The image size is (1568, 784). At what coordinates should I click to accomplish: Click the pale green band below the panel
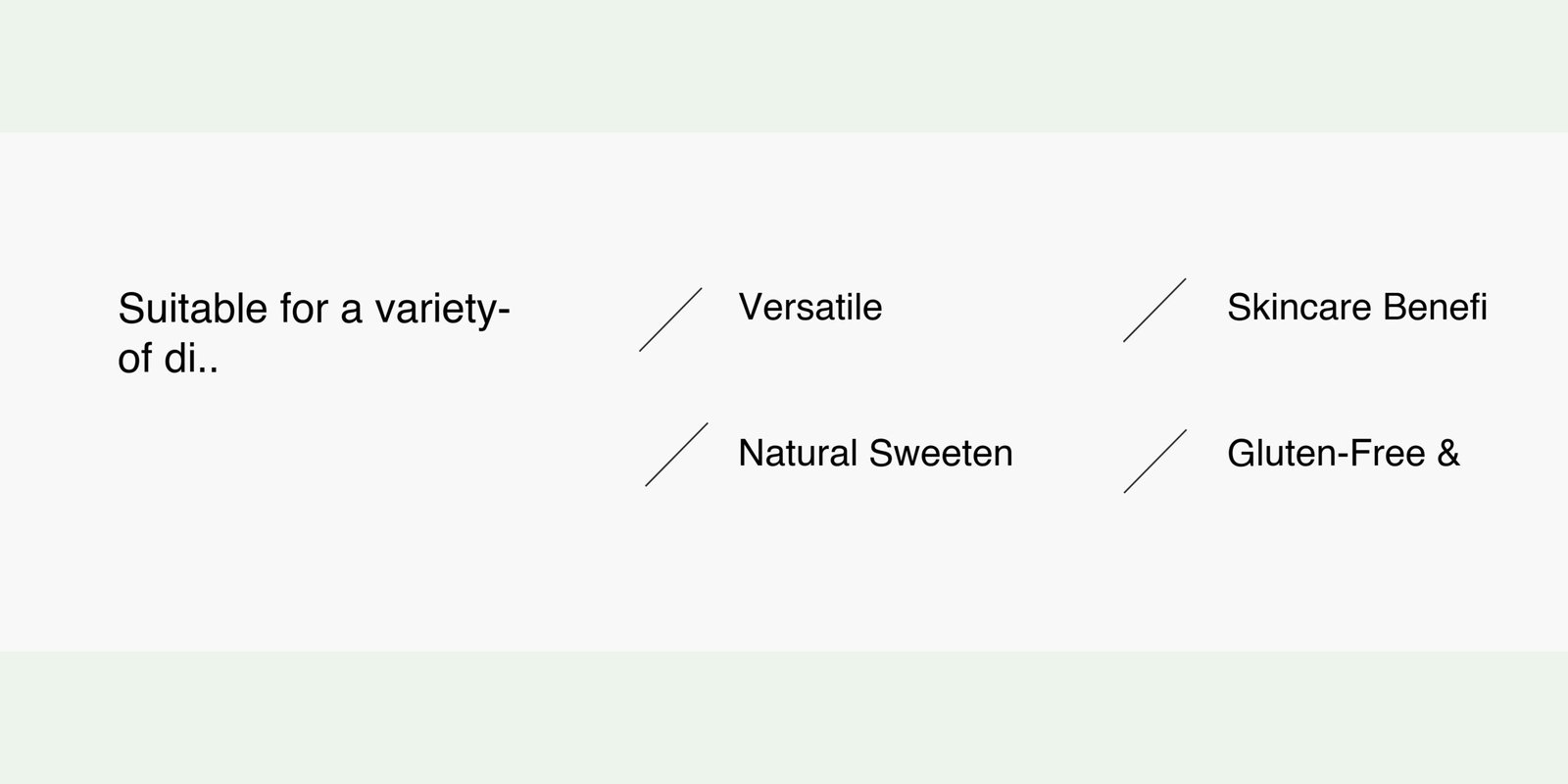click(x=784, y=717)
